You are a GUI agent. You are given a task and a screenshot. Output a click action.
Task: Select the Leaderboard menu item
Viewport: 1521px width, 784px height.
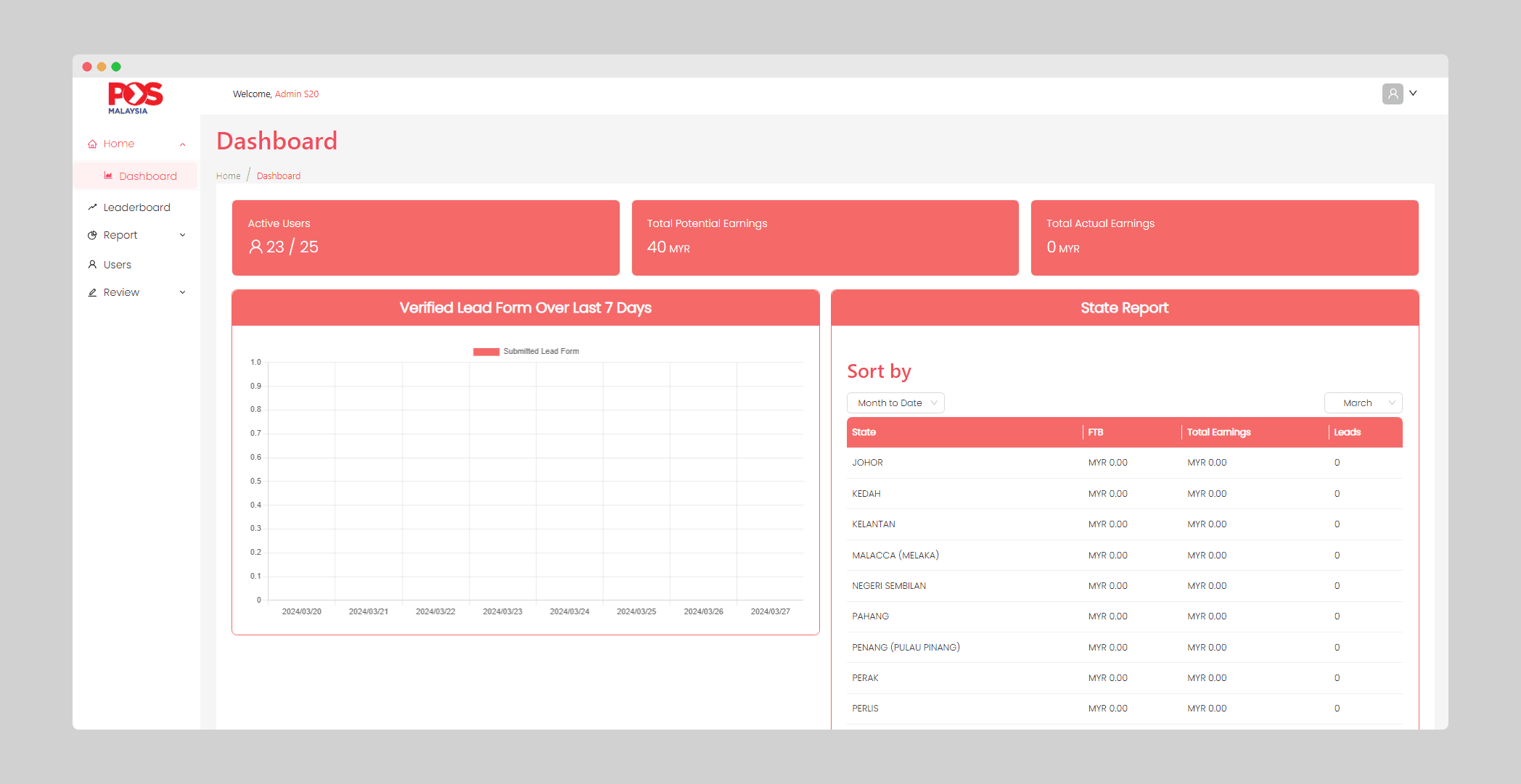136,206
